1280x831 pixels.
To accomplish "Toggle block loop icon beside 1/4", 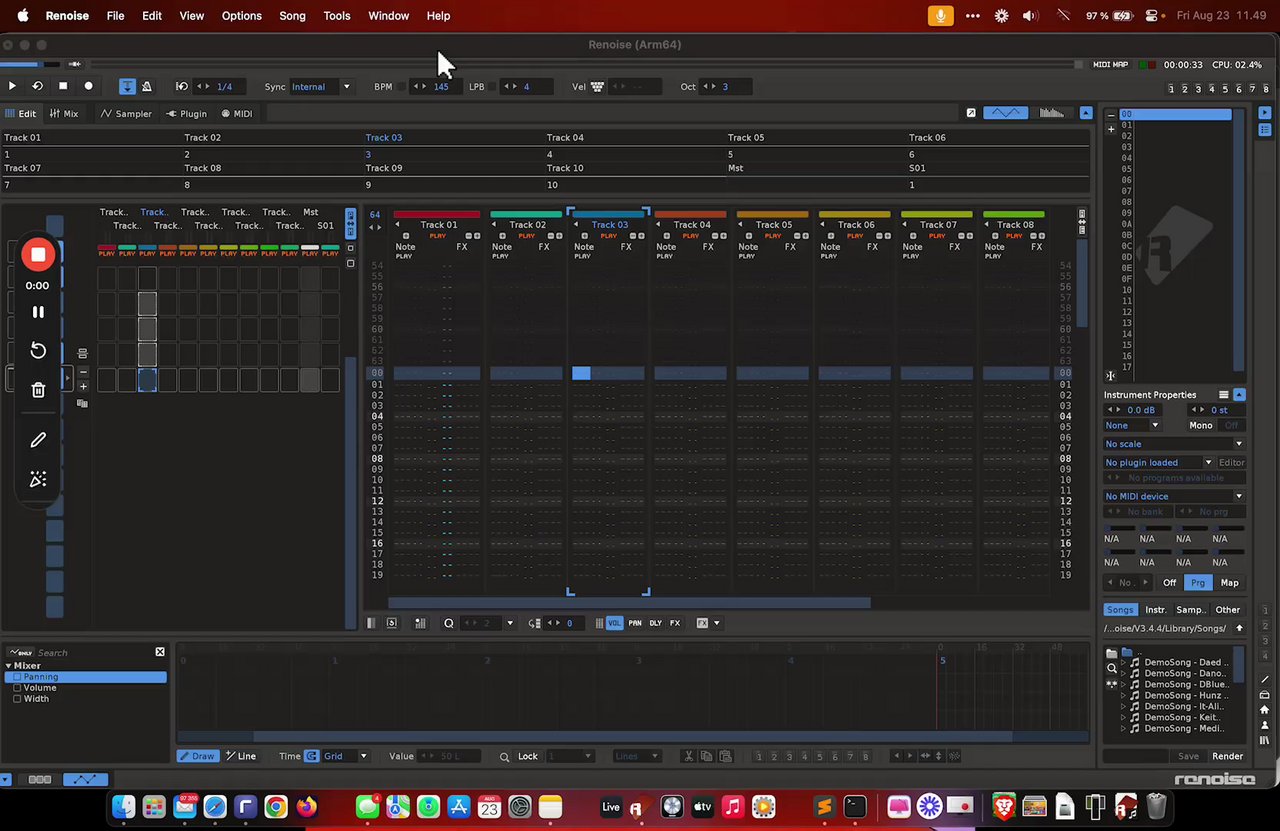I will tap(181, 86).
